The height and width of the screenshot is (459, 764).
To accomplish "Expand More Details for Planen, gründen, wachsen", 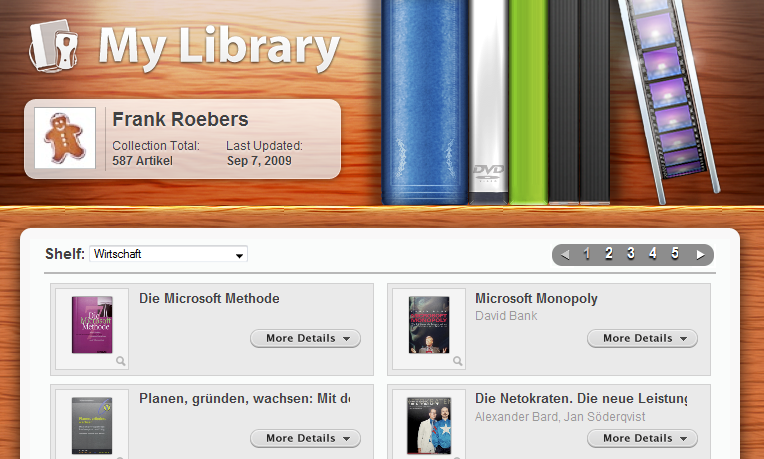I will pos(306,438).
